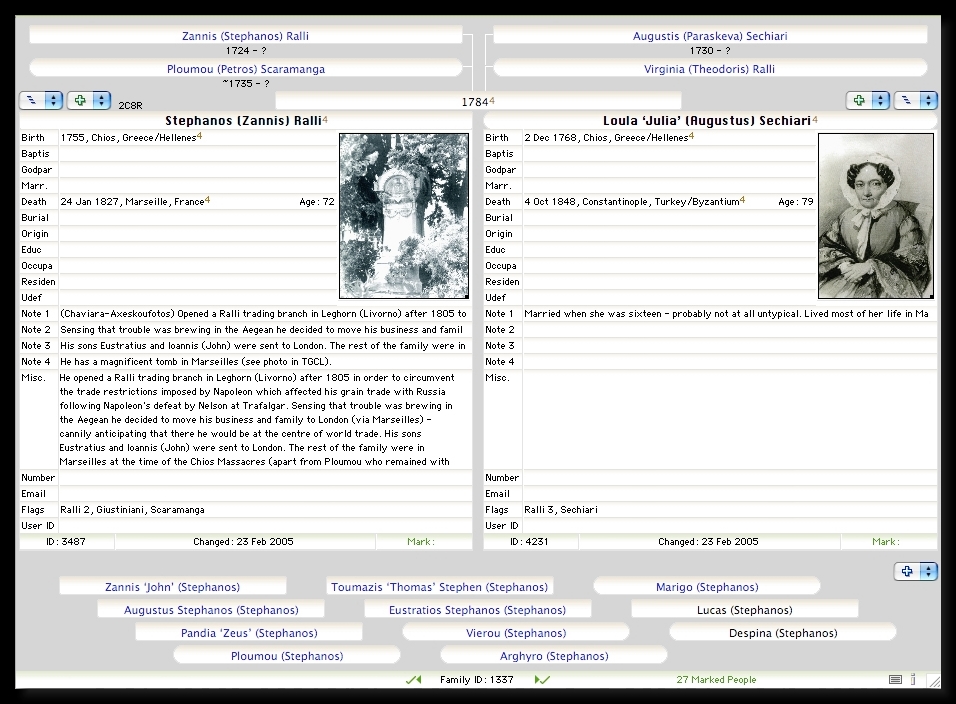The width and height of the screenshot is (956, 704).
Task: Go to mother Ploumou (Petros) Scaramanga
Action: click(245, 69)
